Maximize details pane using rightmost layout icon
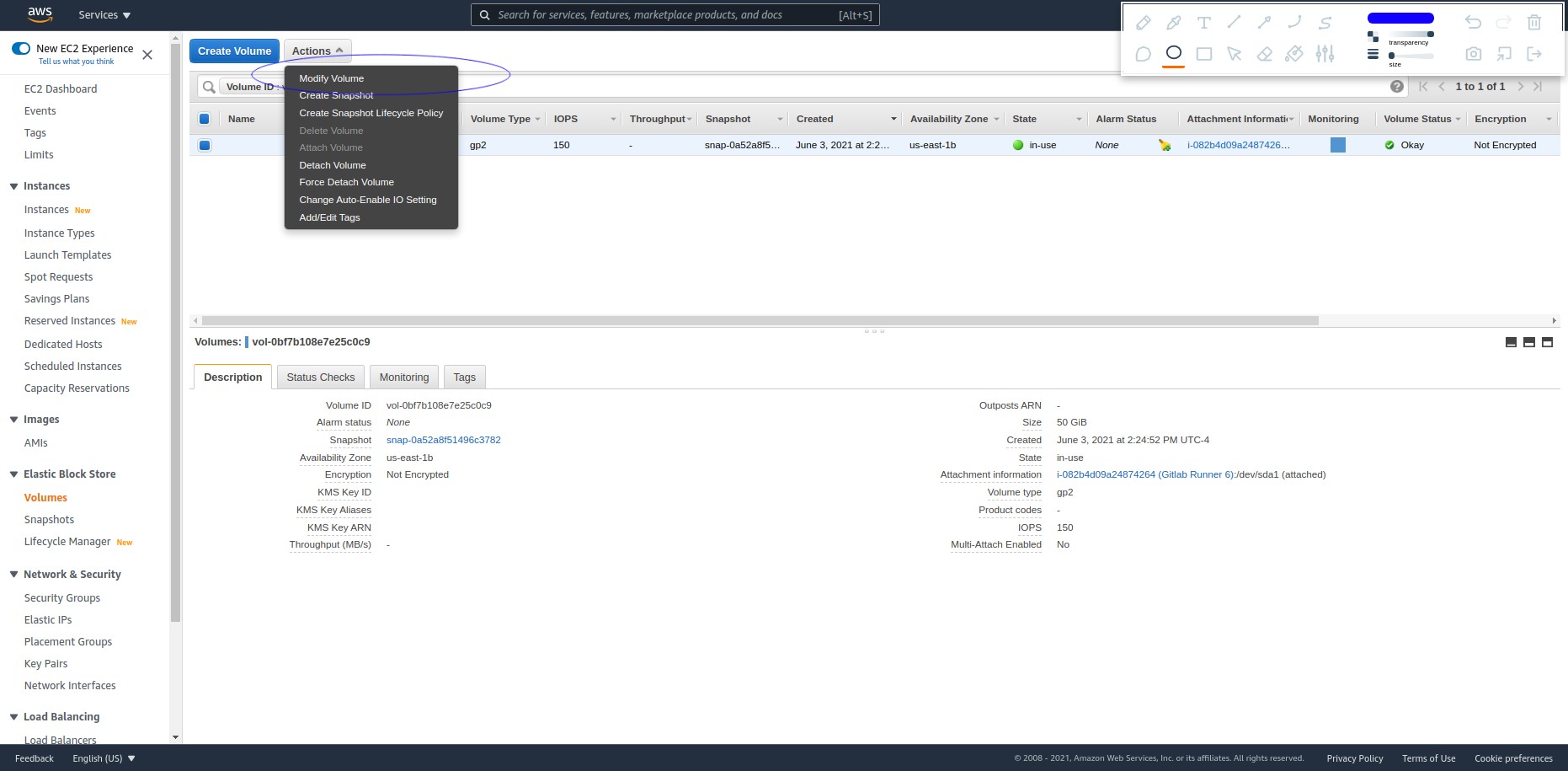This screenshot has width=1568, height=771. pos(1547,342)
